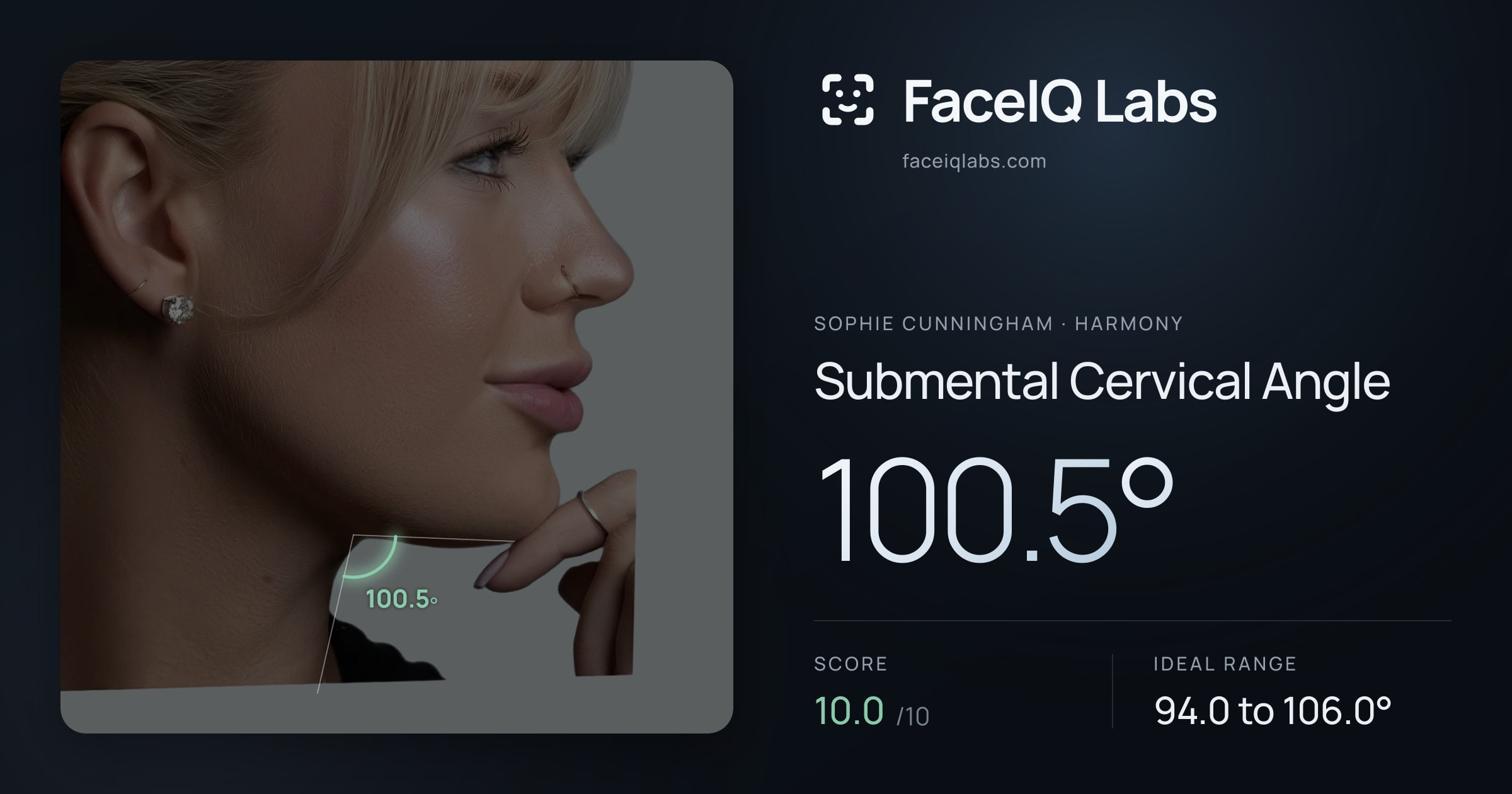Click the FaceIQ Labs face-scan logo icon
Image resolution: width=1512 pixels, height=794 pixels.
[847, 100]
